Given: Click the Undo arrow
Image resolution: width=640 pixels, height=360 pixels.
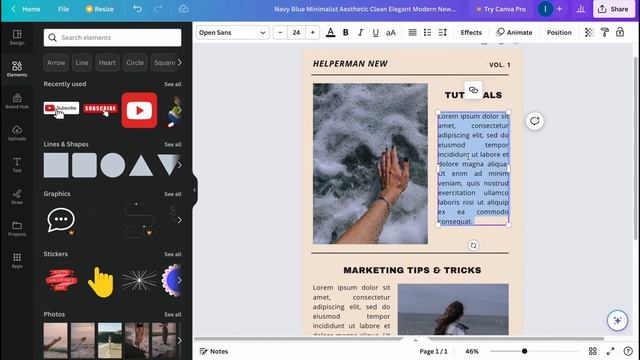Looking at the screenshot, I should (138, 9).
